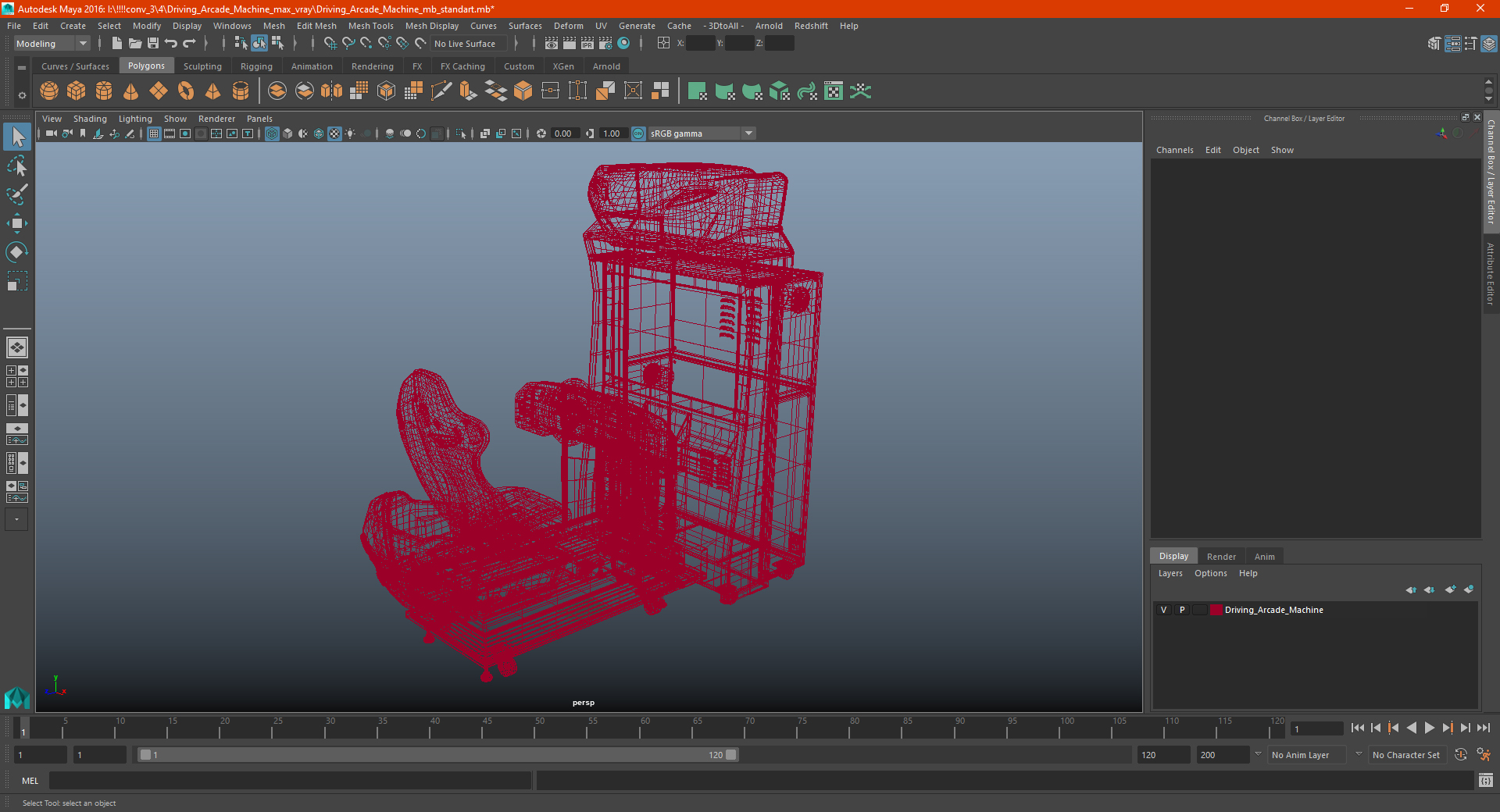Screen dimensions: 1500x812
Task: Click the IPR render icon
Action: point(587,44)
